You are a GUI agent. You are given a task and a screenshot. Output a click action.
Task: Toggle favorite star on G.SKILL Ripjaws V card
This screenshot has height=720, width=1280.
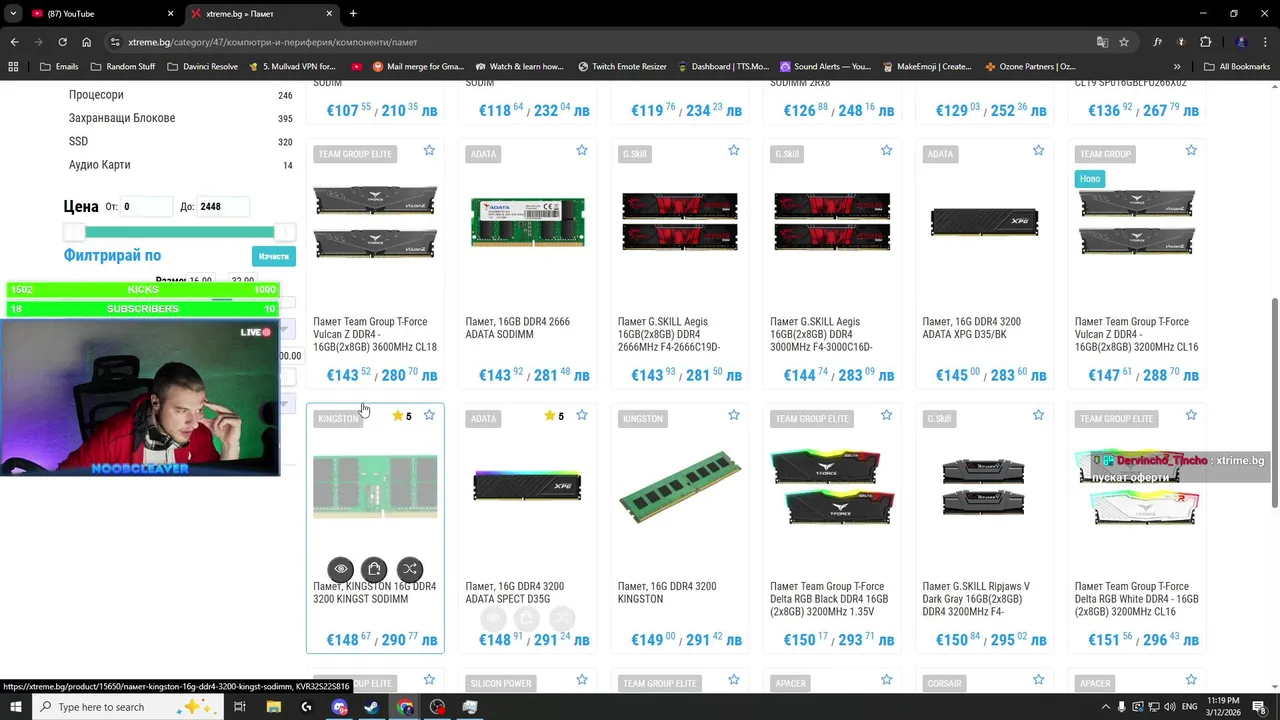click(x=1038, y=415)
